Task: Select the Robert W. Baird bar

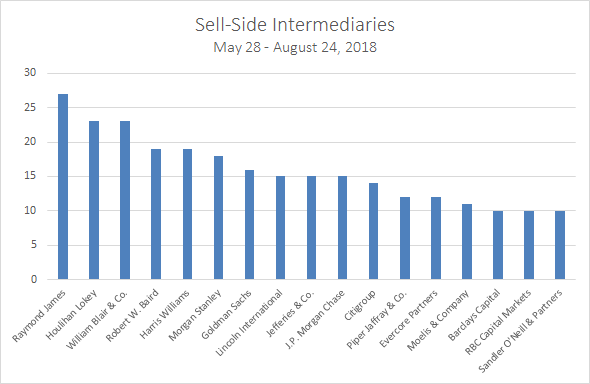Action: coord(156,214)
